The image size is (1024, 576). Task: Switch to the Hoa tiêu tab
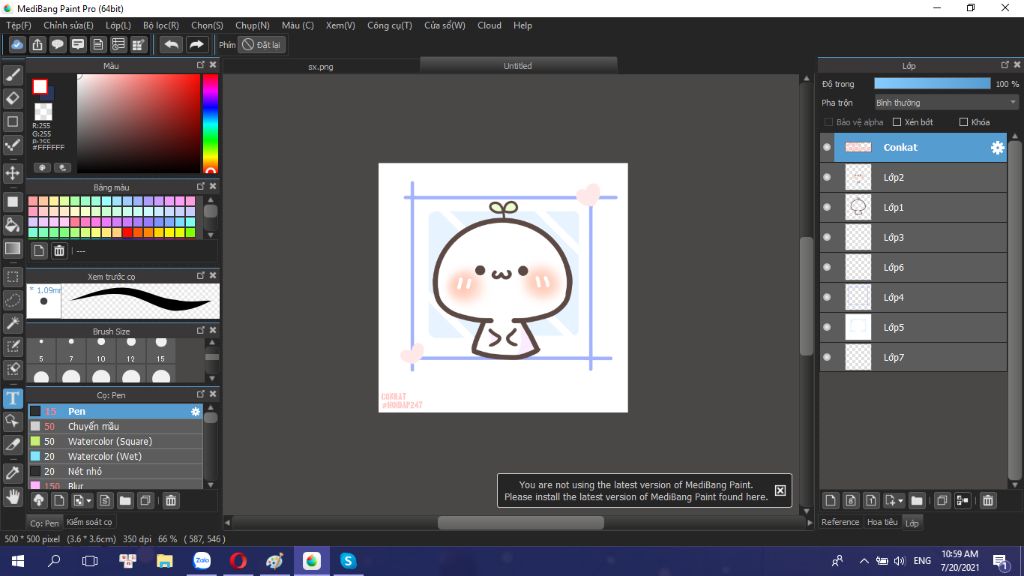point(882,522)
